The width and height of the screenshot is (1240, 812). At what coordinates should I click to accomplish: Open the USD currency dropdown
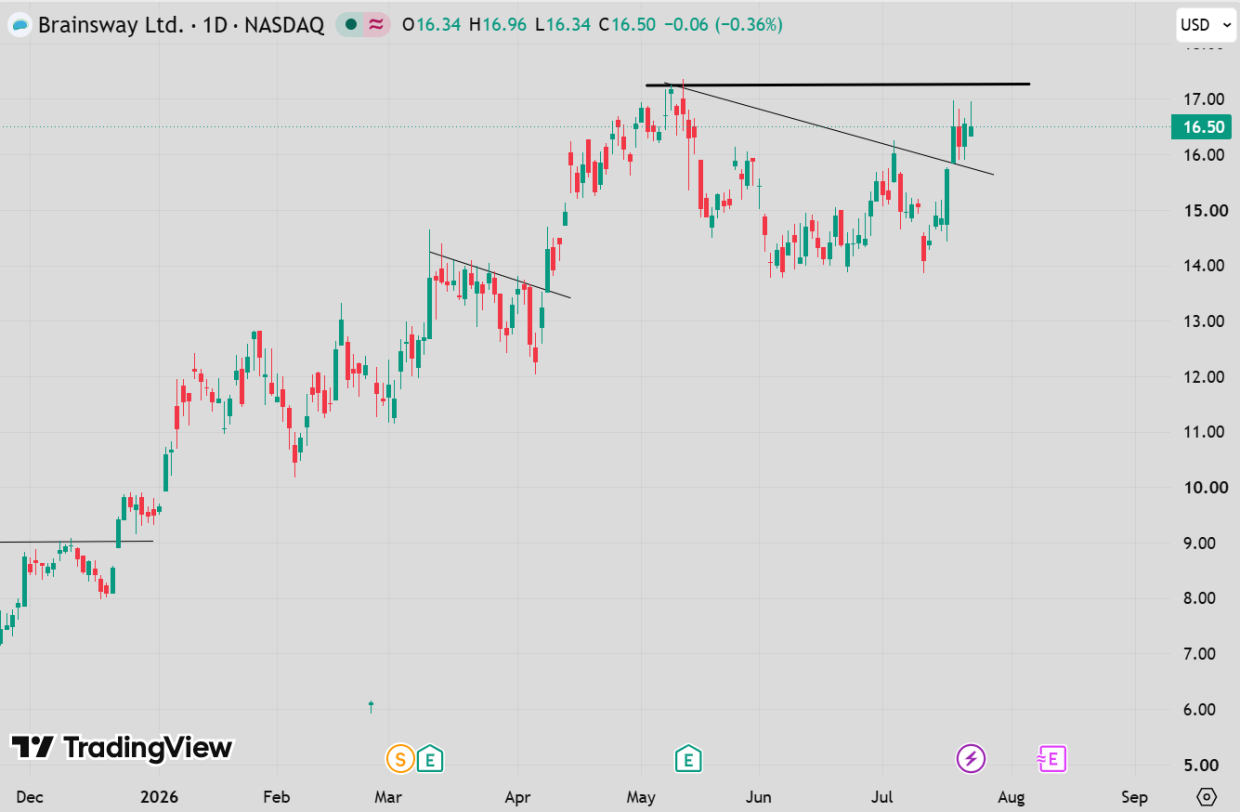click(1205, 25)
